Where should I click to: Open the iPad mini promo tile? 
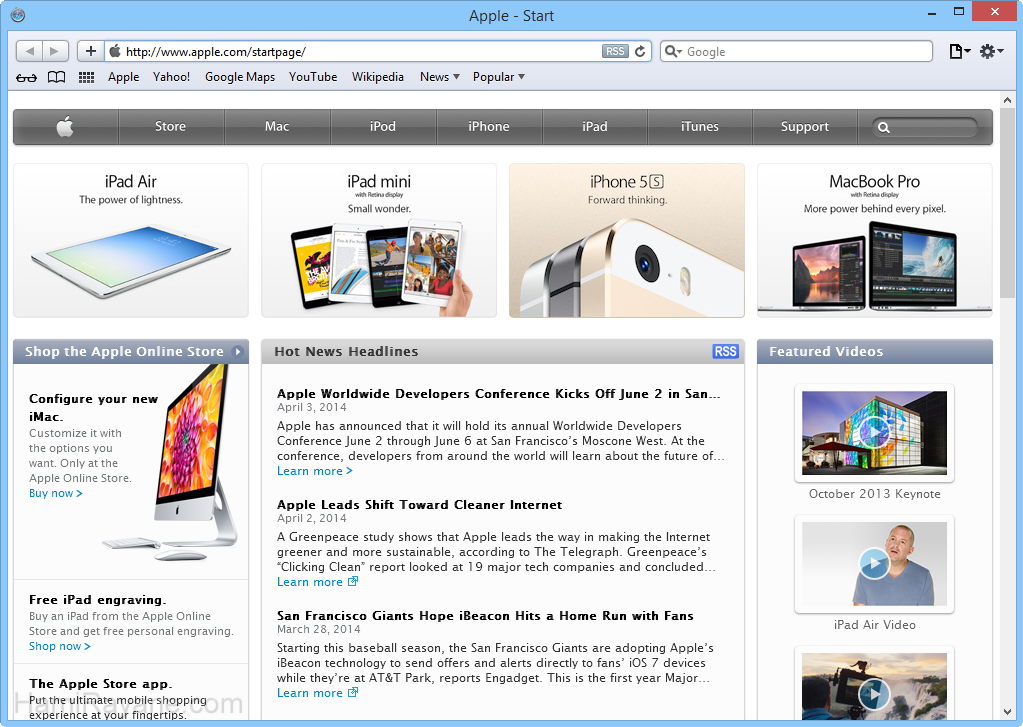click(x=379, y=240)
